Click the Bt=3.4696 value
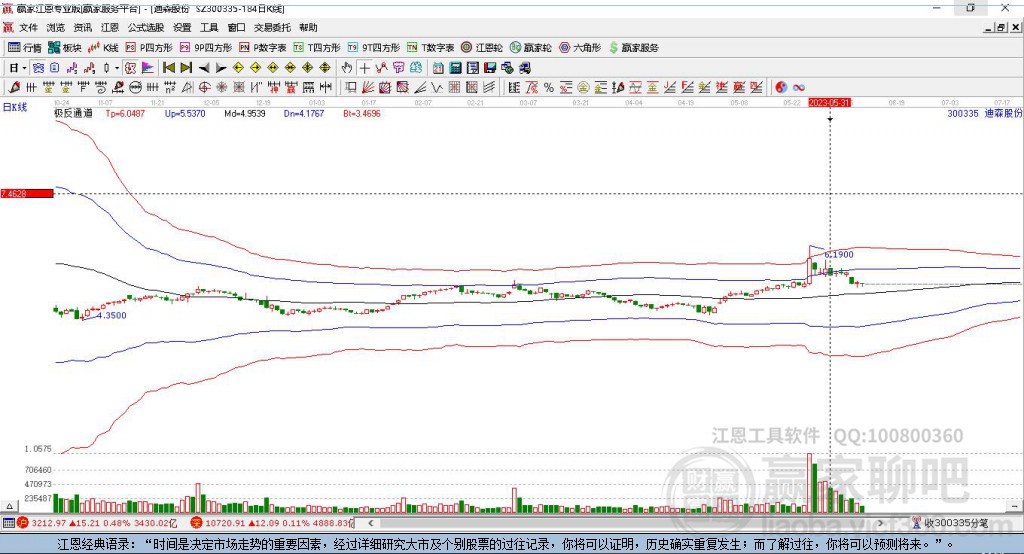 [362, 113]
